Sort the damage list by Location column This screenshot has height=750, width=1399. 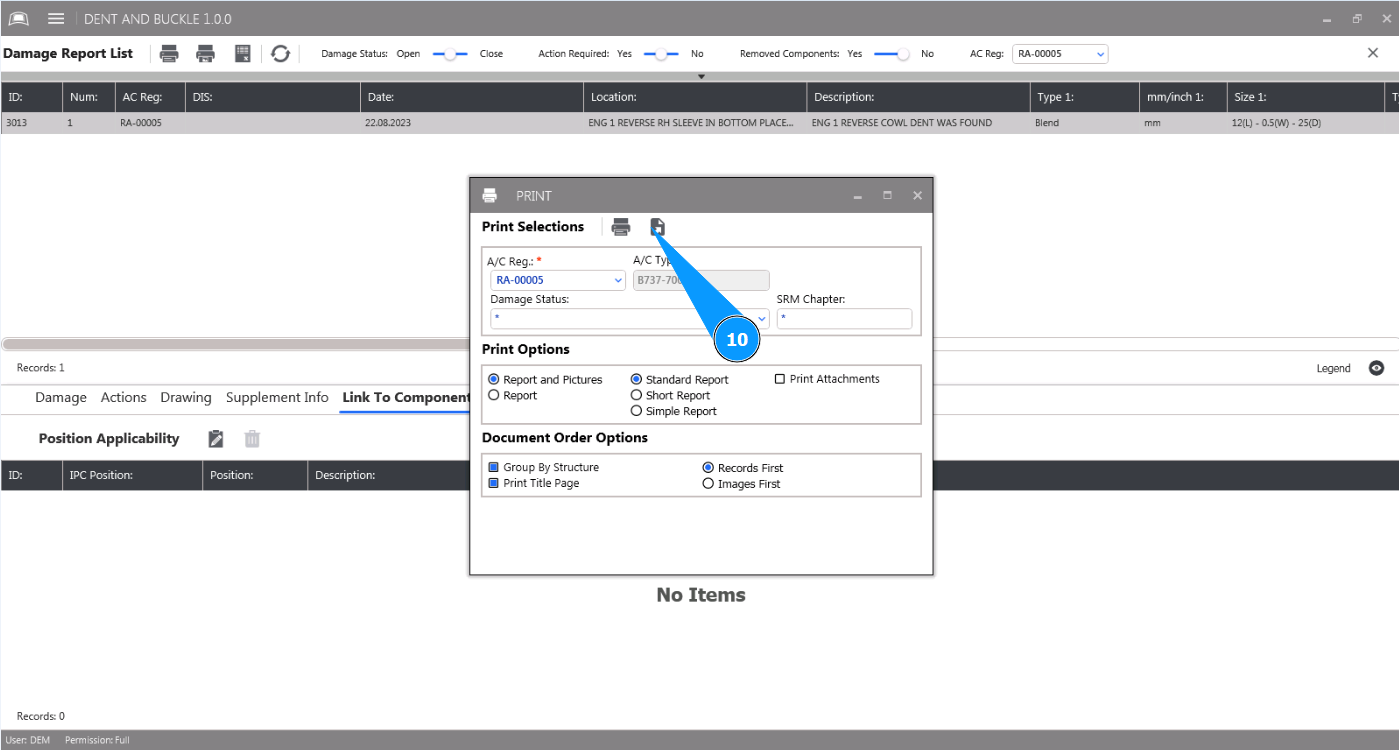point(695,97)
